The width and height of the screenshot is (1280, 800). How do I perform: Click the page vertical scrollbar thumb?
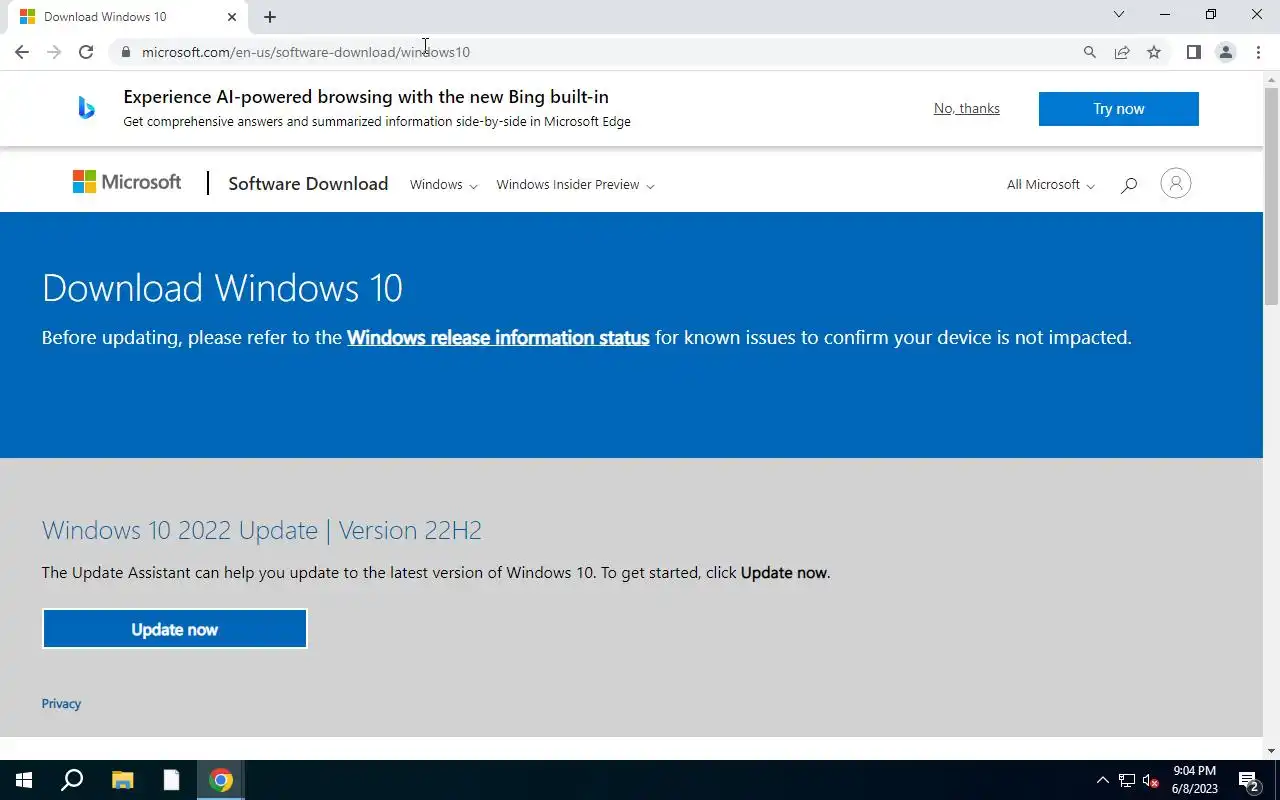pos(1271,196)
